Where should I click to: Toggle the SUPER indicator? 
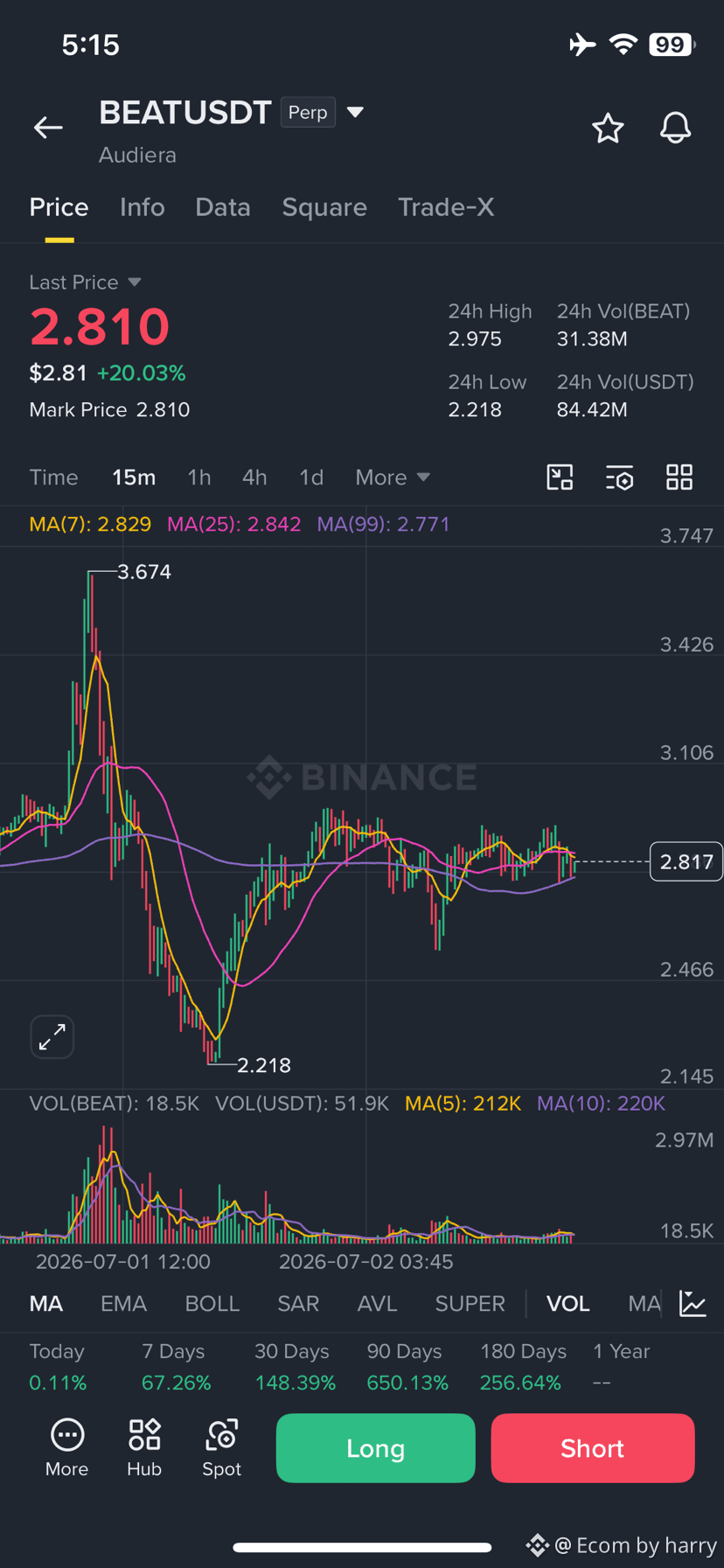click(470, 1304)
